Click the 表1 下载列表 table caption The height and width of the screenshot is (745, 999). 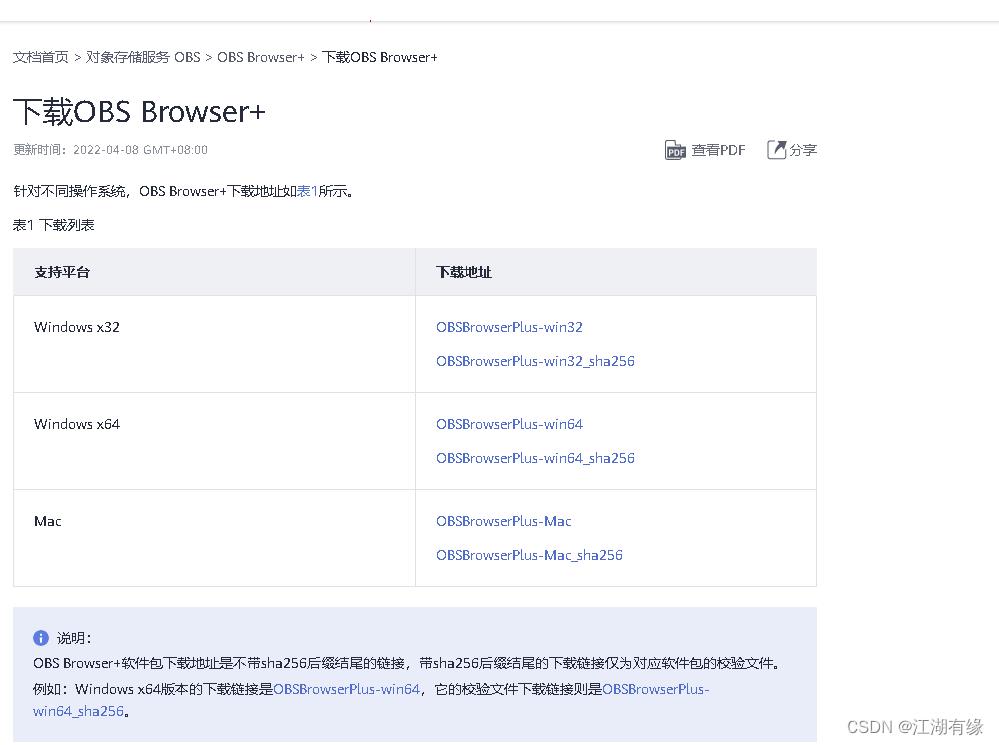click(54, 225)
